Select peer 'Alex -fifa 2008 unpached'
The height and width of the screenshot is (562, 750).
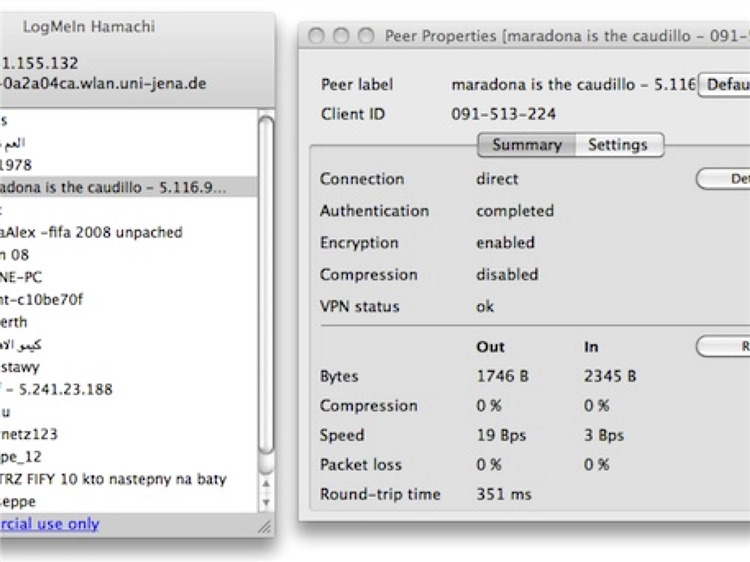128,232
